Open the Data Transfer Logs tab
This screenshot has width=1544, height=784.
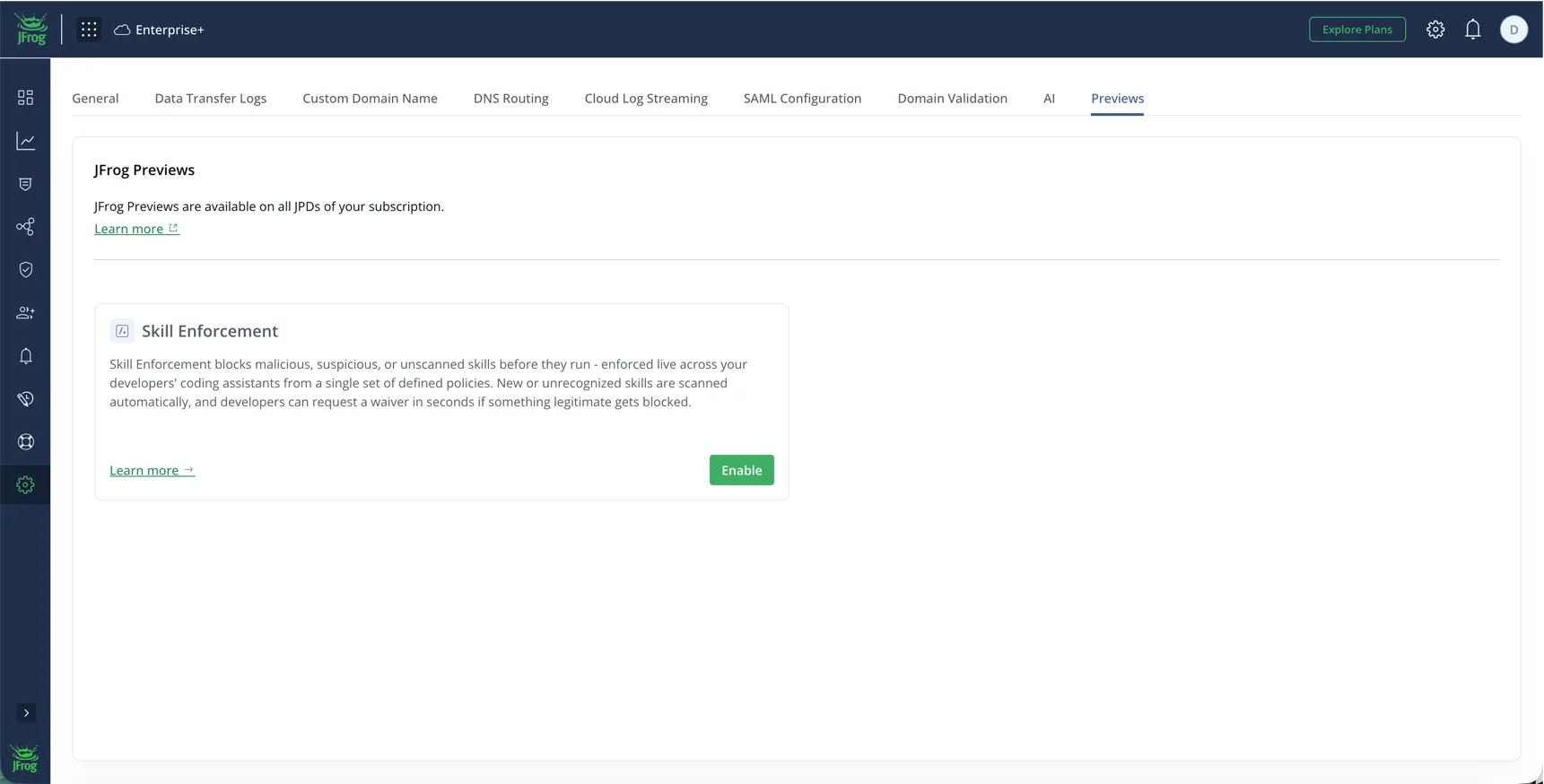(x=211, y=99)
